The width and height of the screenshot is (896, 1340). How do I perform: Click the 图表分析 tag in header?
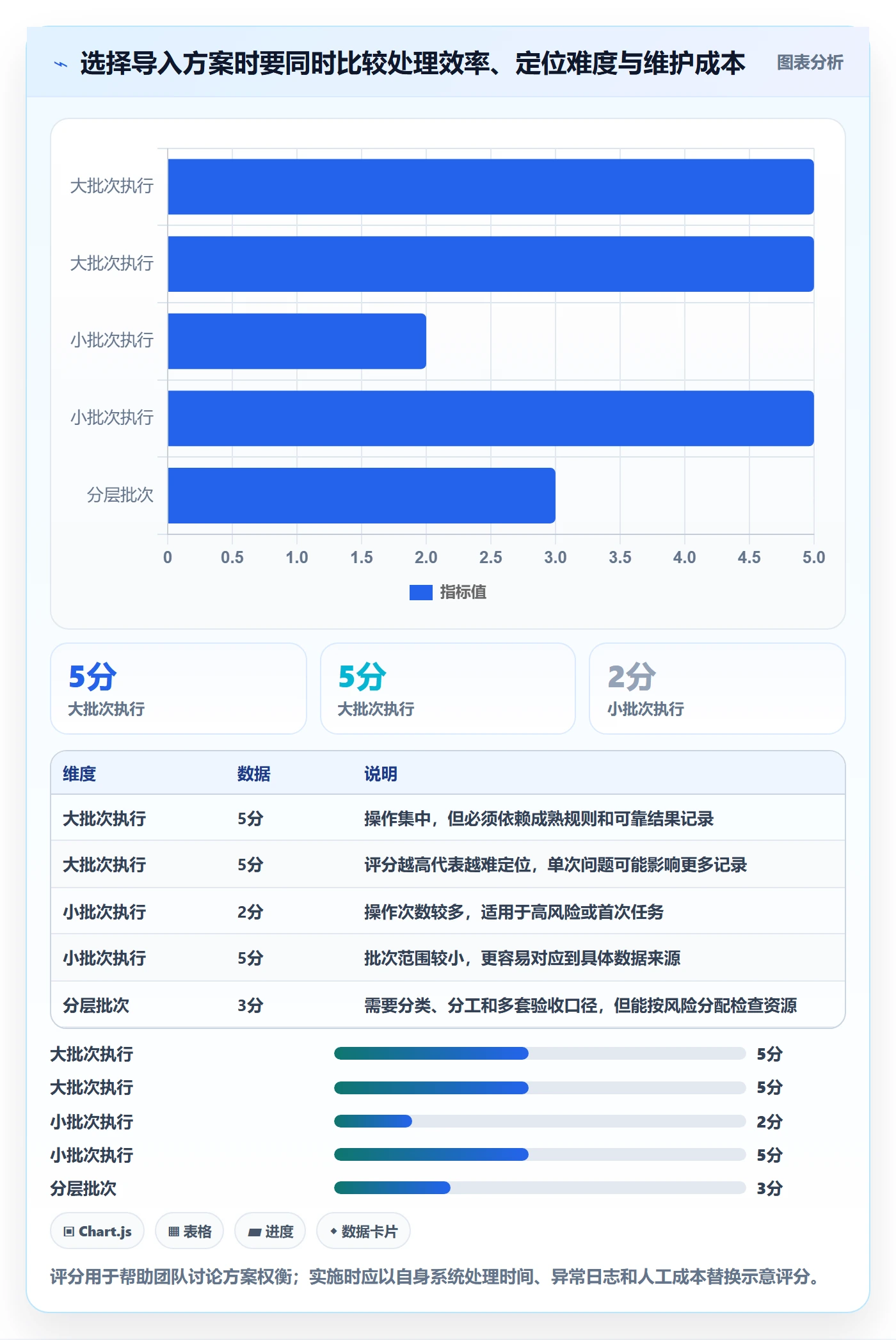(810, 63)
